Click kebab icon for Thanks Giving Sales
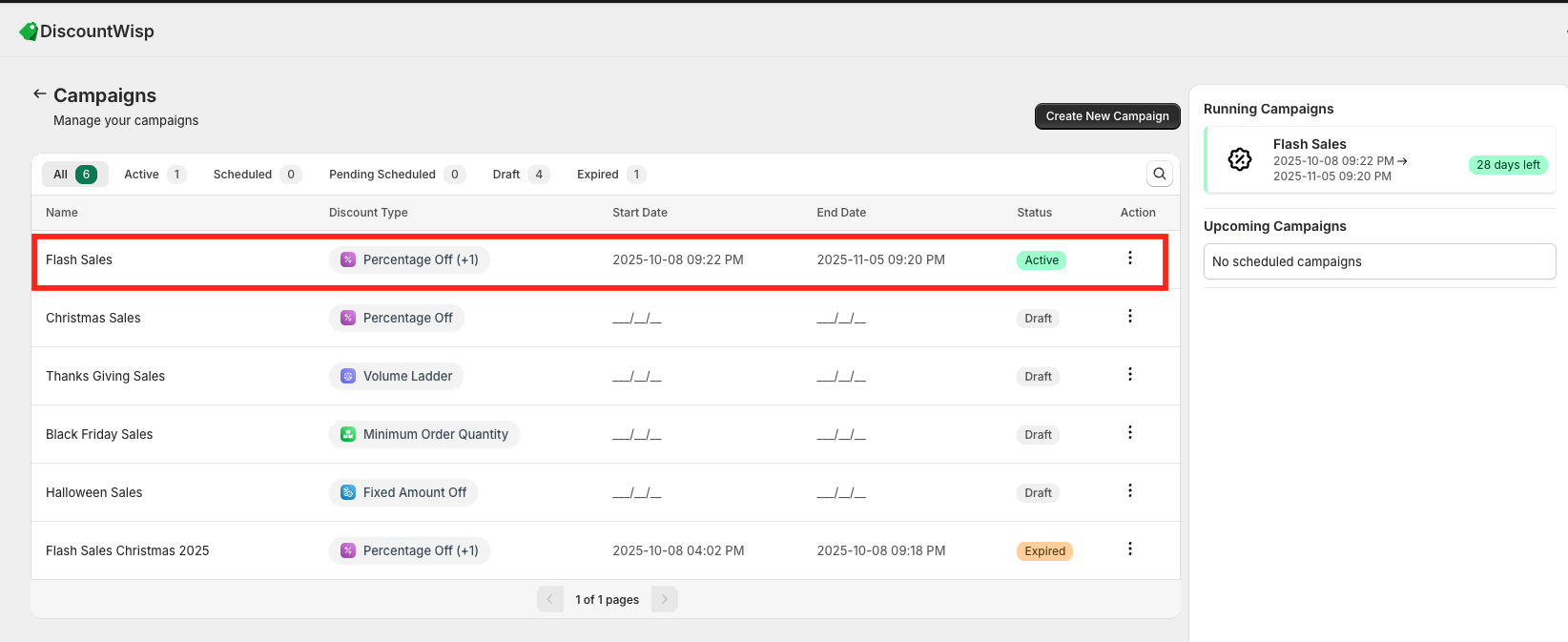1568x642 pixels. coord(1129,374)
